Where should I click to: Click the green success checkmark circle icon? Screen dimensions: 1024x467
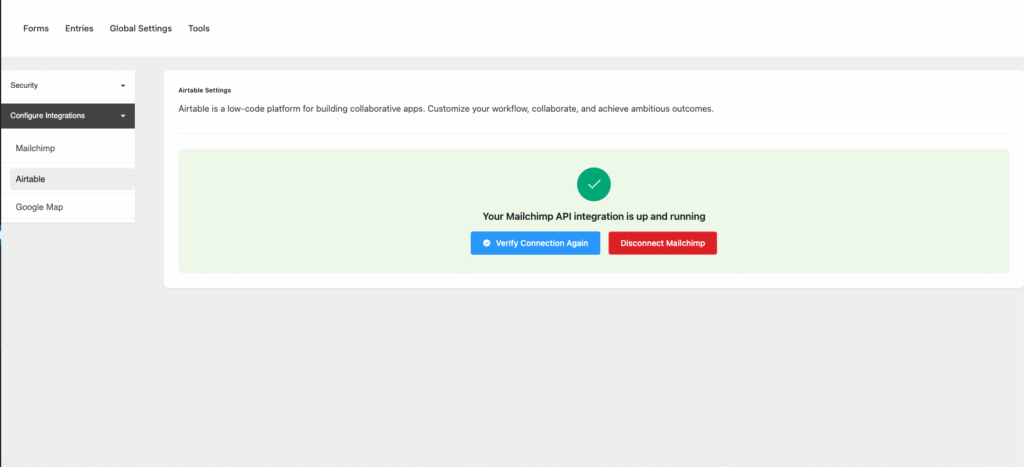point(593,184)
